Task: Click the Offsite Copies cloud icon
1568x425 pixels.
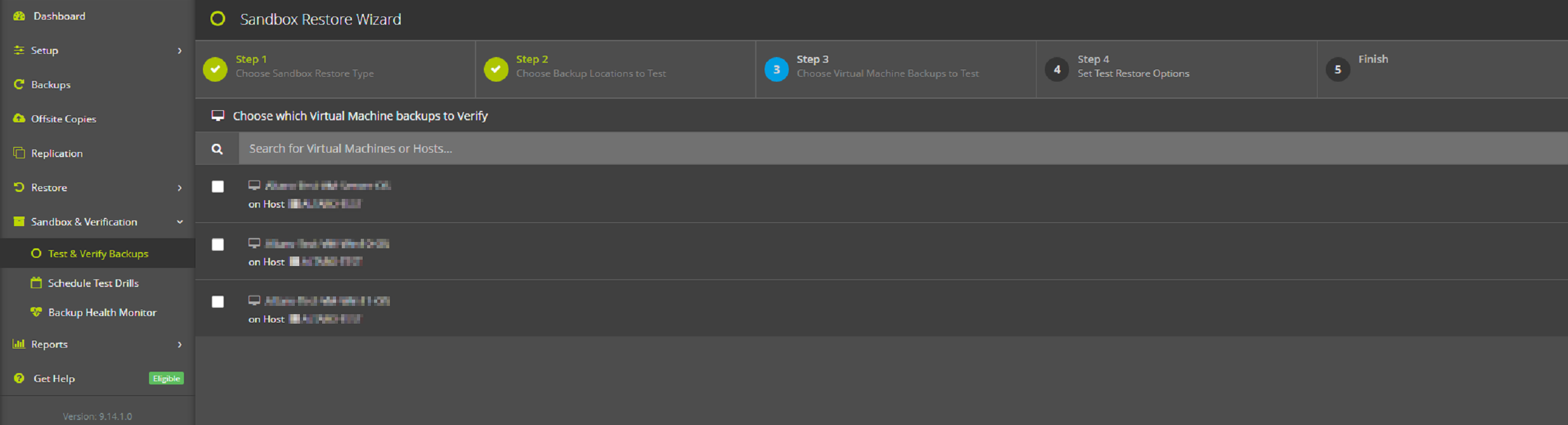Action: click(x=19, y=118)
